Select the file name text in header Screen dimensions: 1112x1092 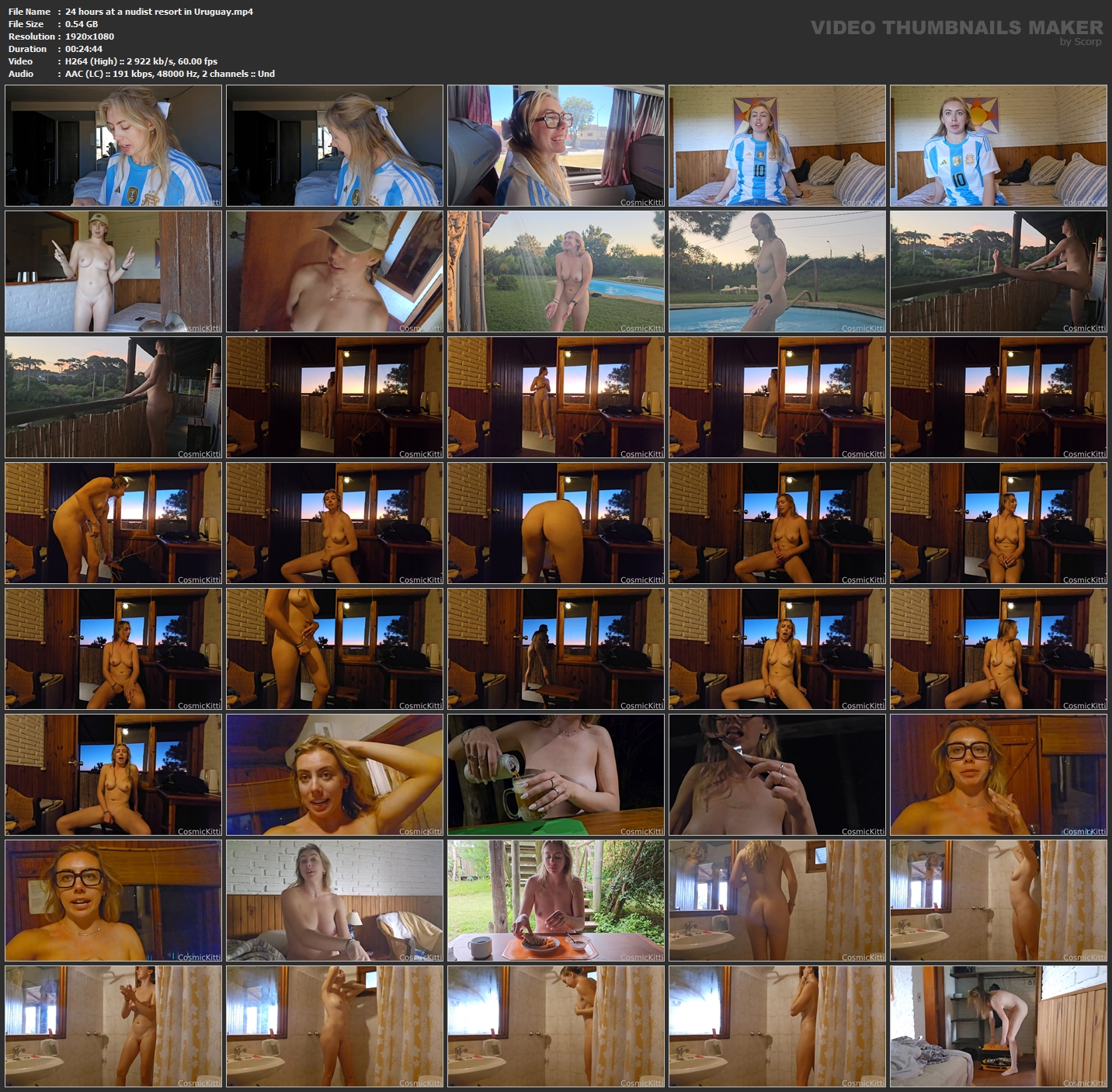[x=158, y=12]
